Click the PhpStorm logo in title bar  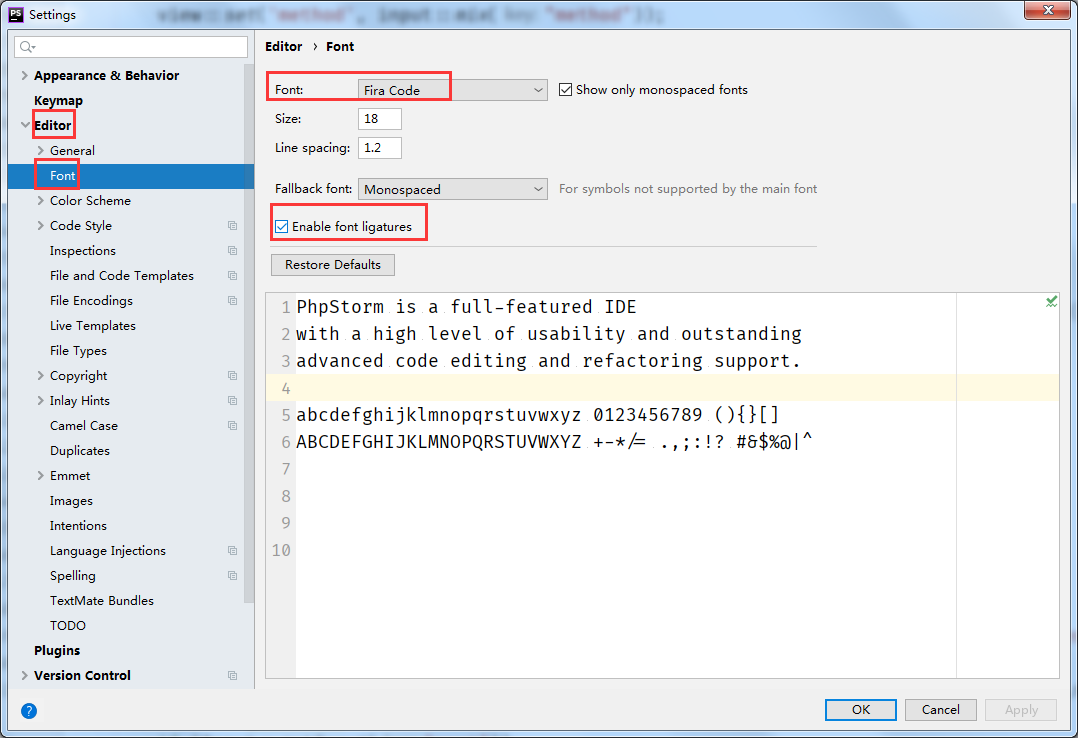point(16,14)
